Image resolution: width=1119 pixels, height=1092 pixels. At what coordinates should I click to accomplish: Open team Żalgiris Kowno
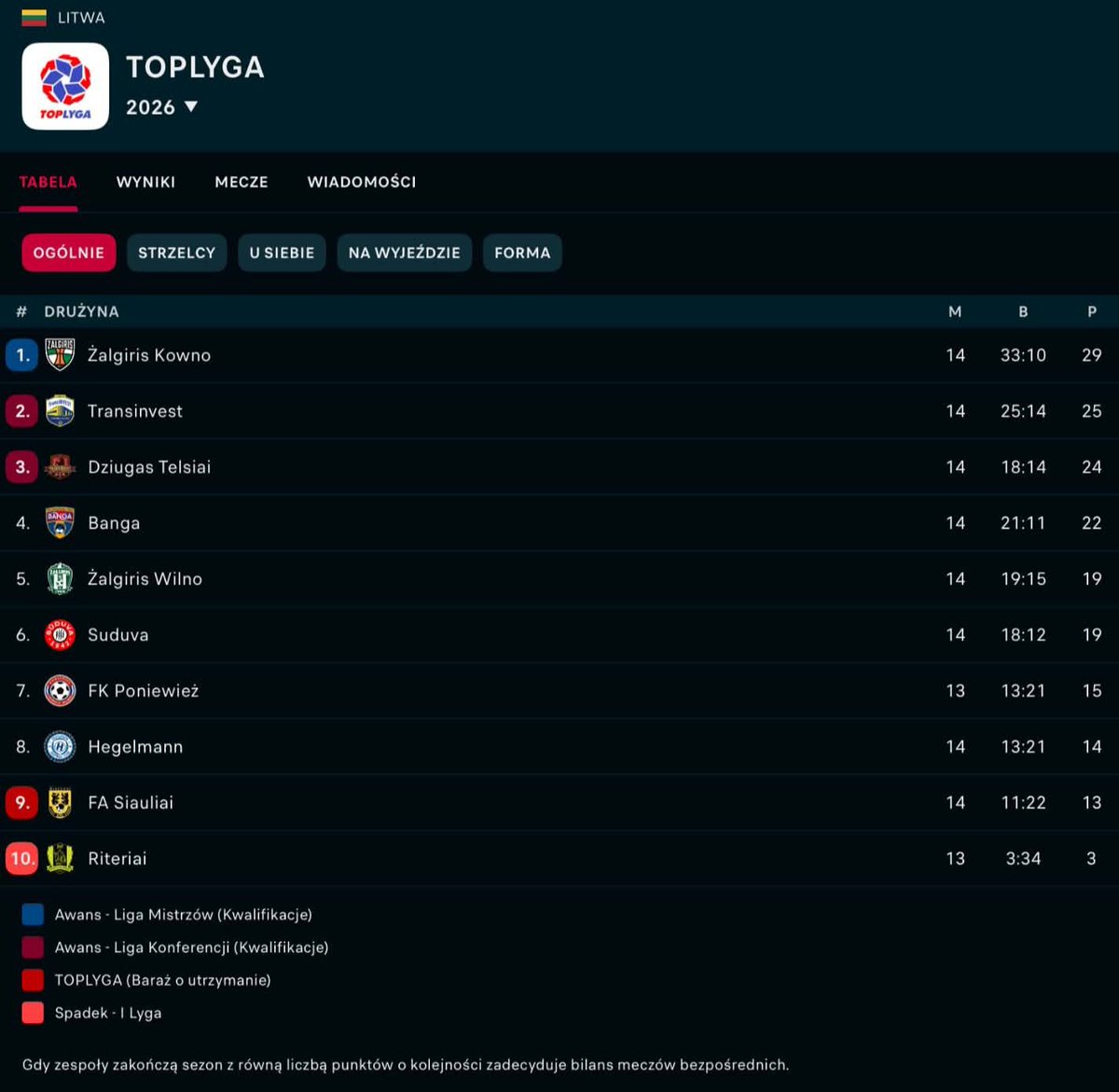(x=149, y=355)
